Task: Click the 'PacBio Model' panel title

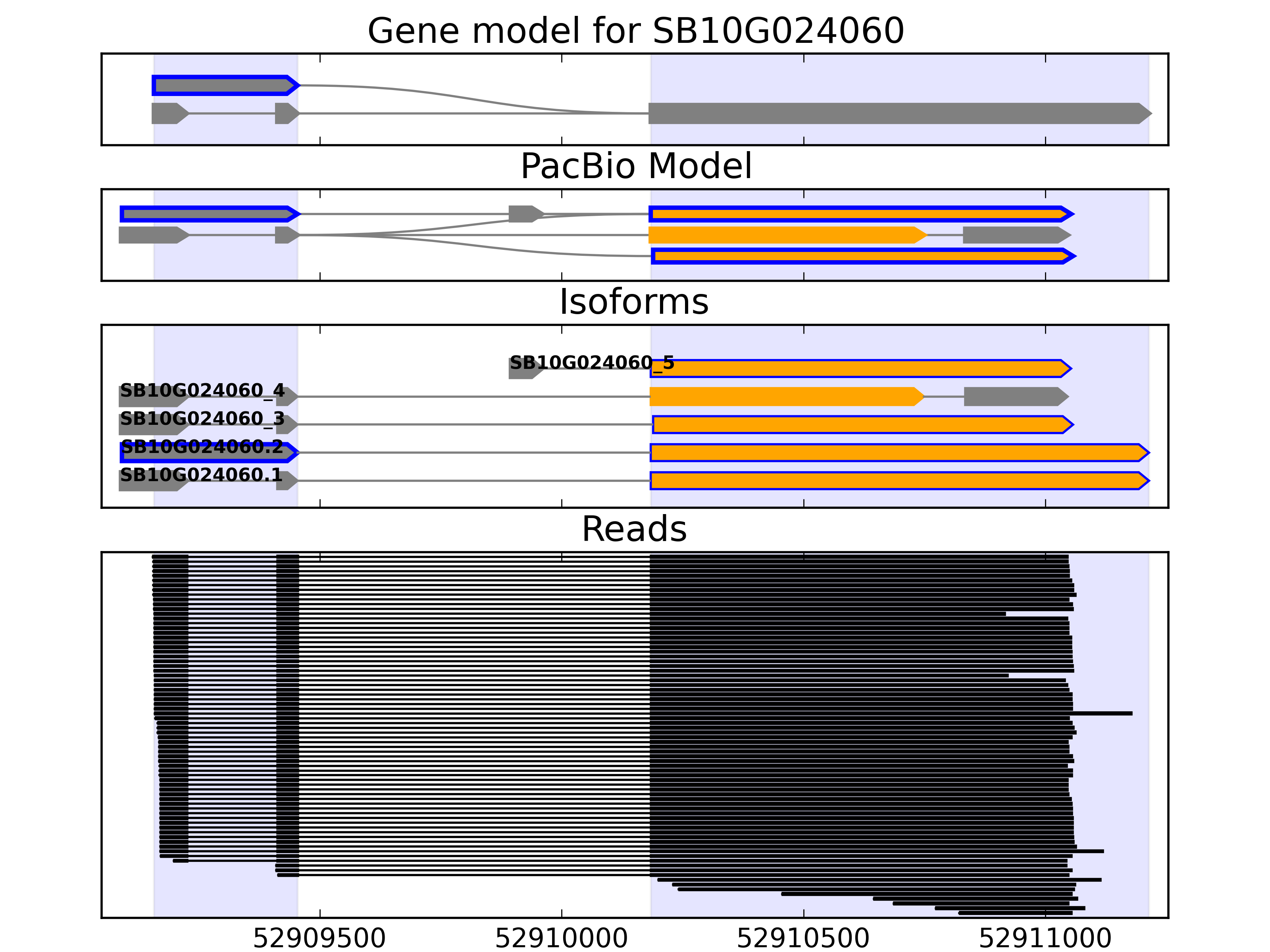Action: (635, 167)
